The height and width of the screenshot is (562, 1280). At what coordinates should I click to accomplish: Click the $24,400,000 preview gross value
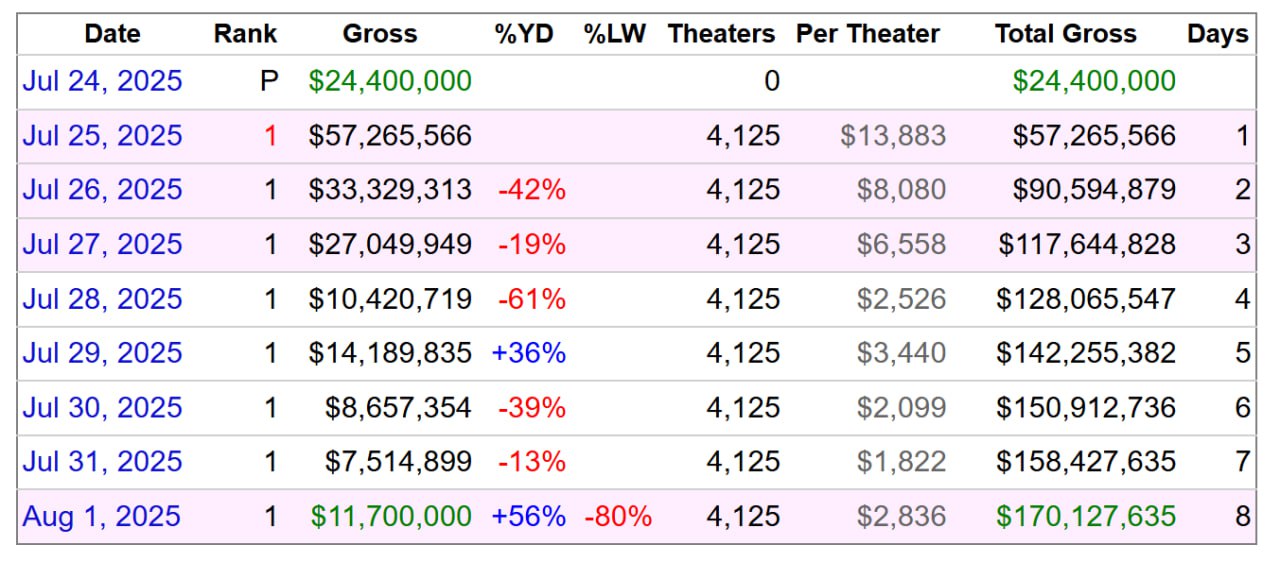coord(390,81)
